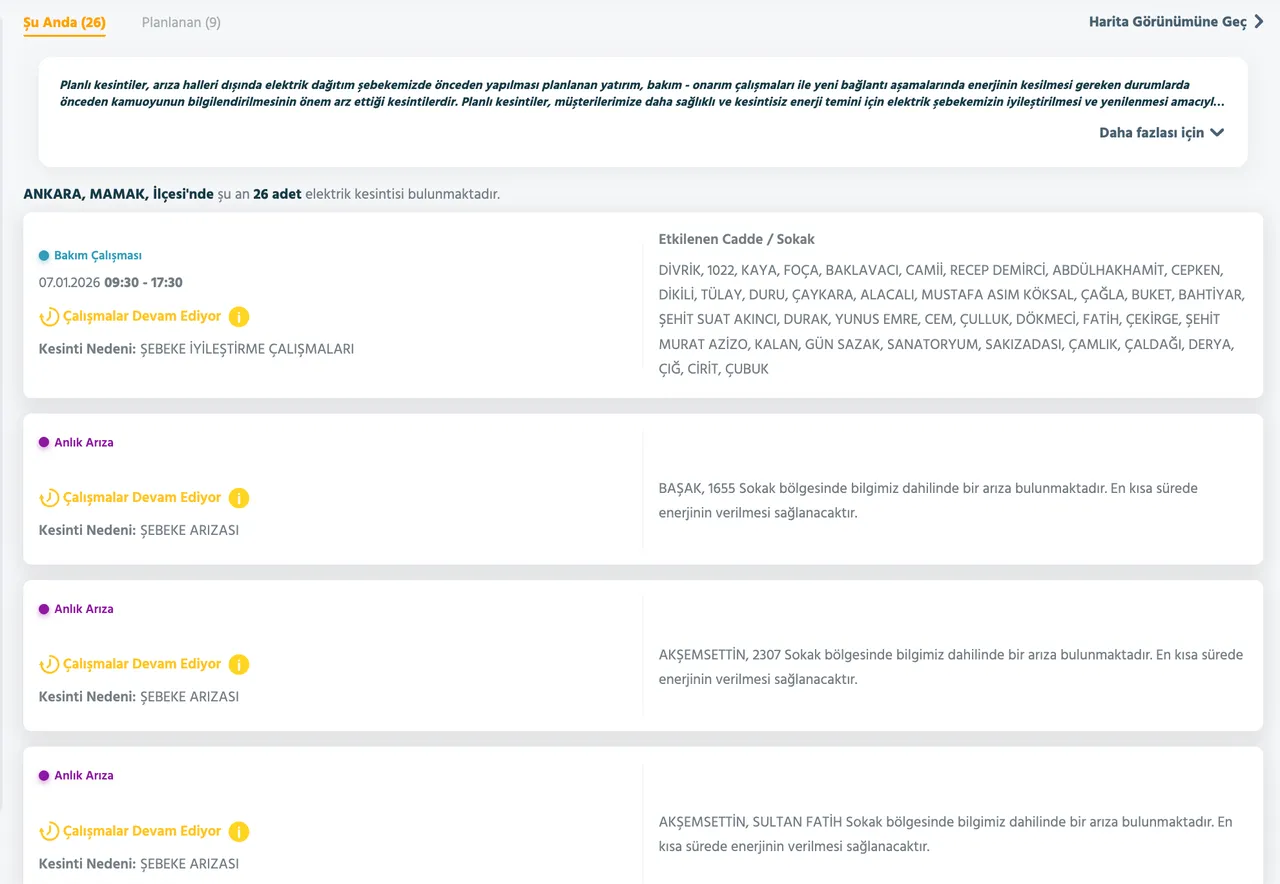
Task: Open the info icon in the Bakım Çalışması card
Action: click(238, 317)
